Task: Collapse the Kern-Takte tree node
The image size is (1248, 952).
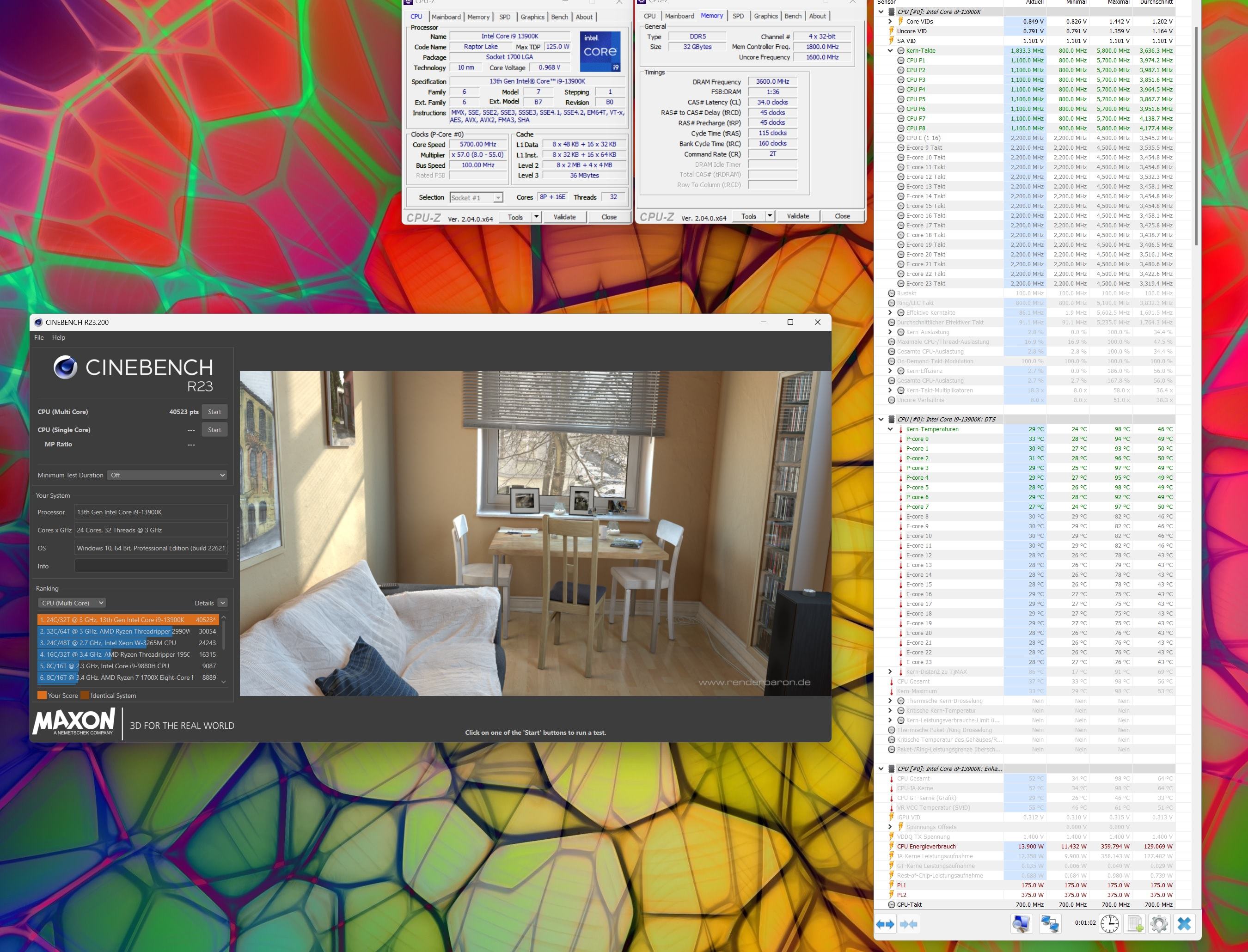Action: click(890, 50)
